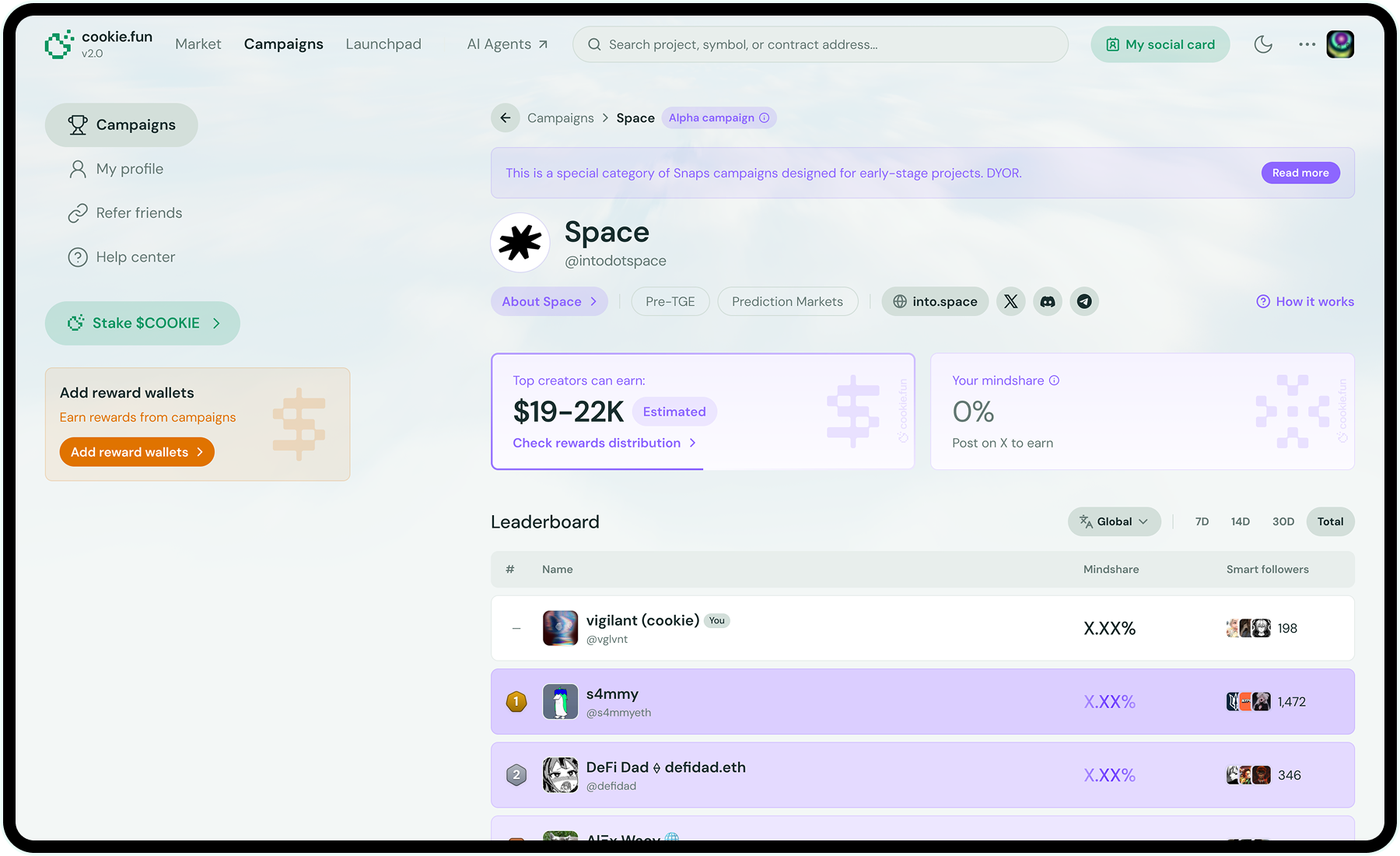The image size is (1400, 856).
Task: Select the Total leaderboard period
Action: 1330,521
